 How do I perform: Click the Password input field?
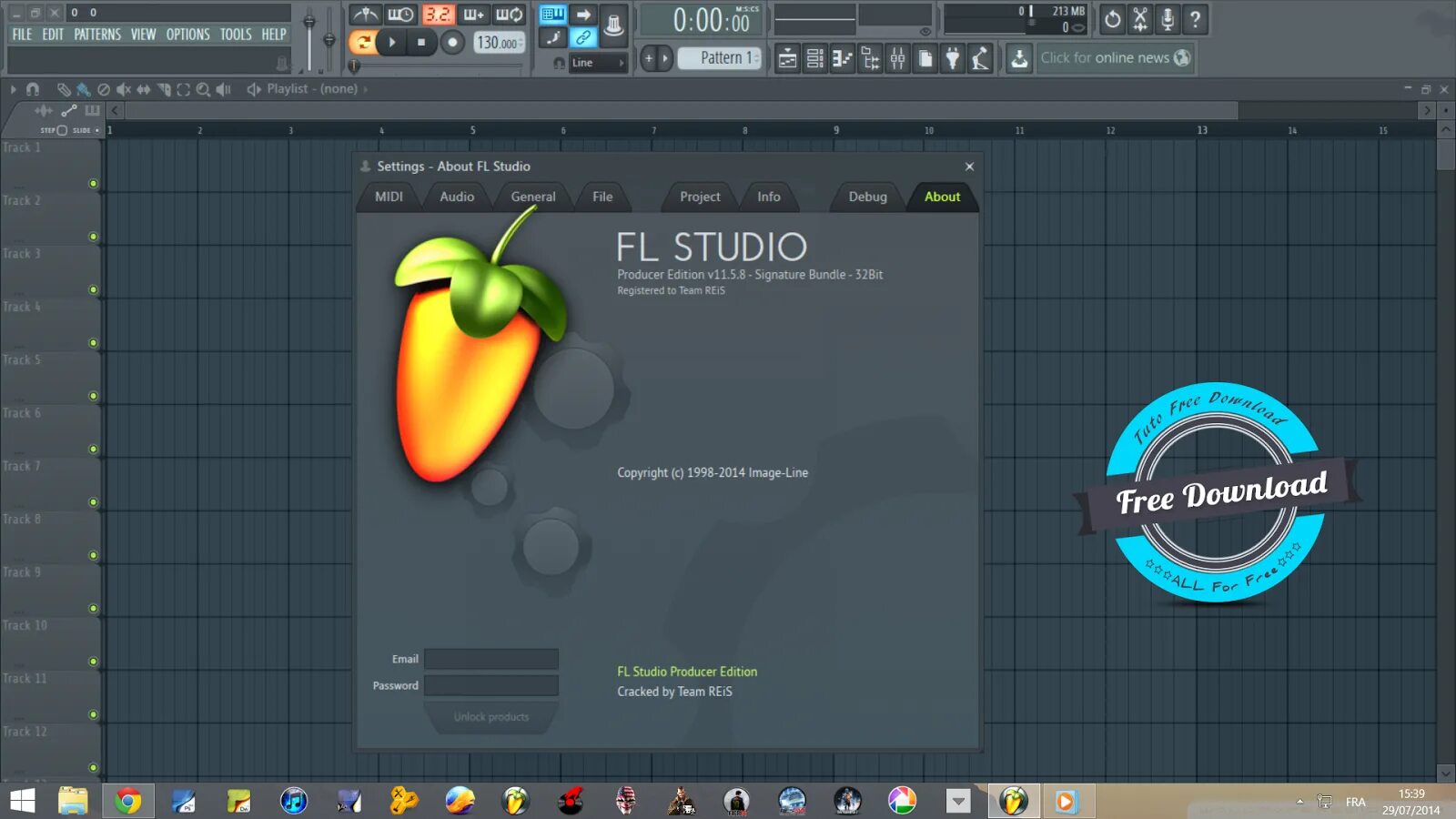click(x=491, y=685)
